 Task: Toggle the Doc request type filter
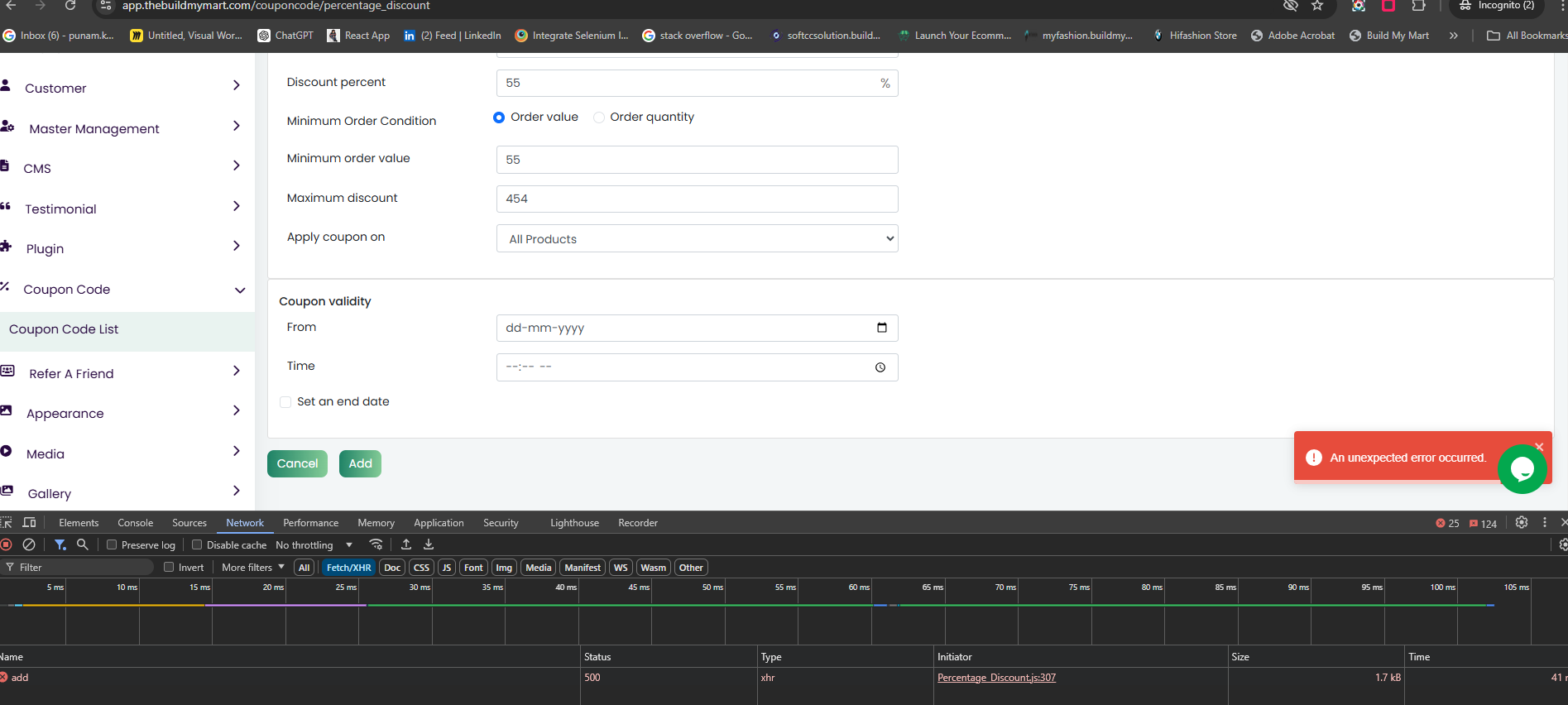coord(392,568)
